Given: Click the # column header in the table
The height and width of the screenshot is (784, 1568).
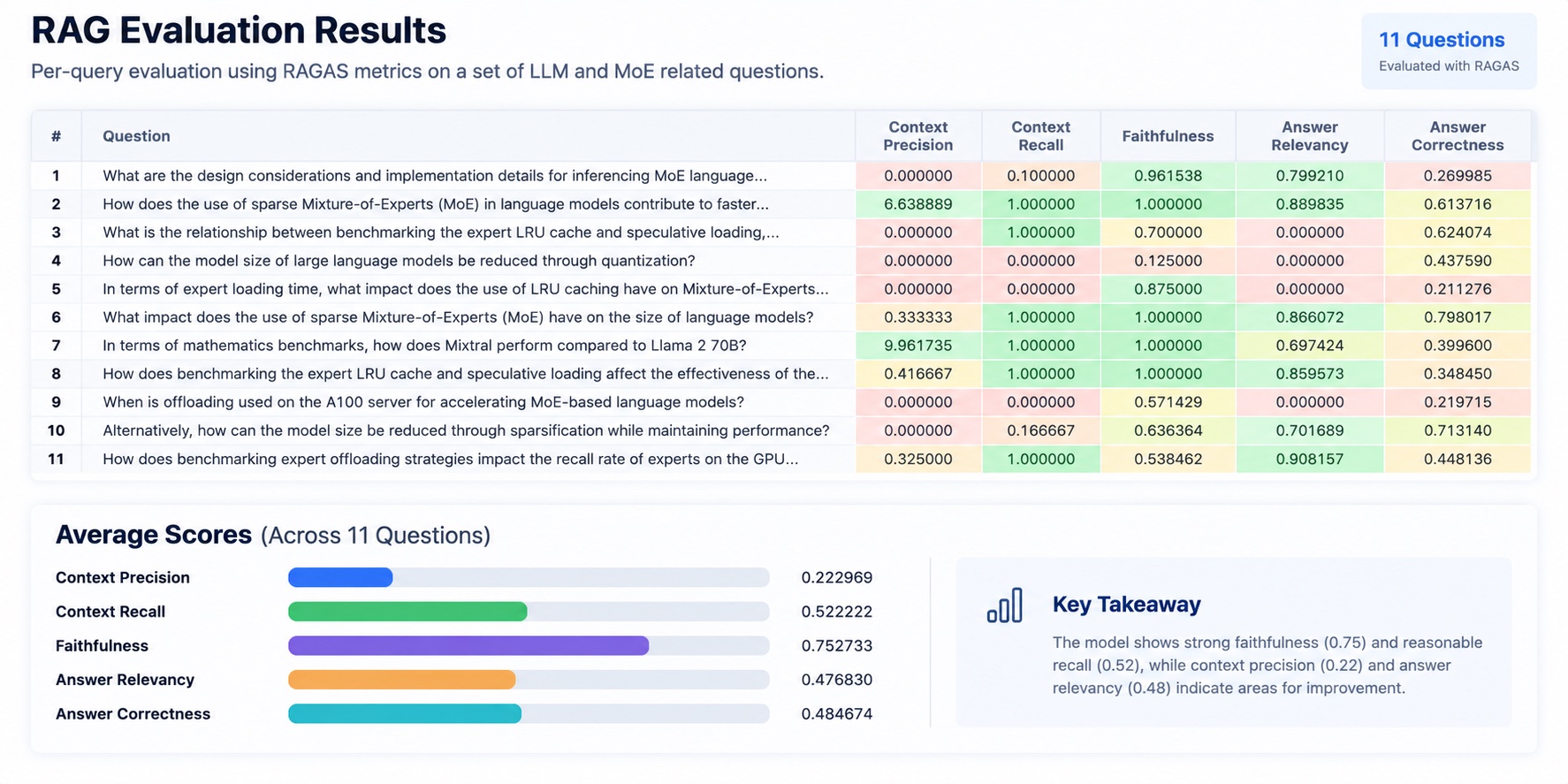Looking at the screenshot, I should [56, 136].
